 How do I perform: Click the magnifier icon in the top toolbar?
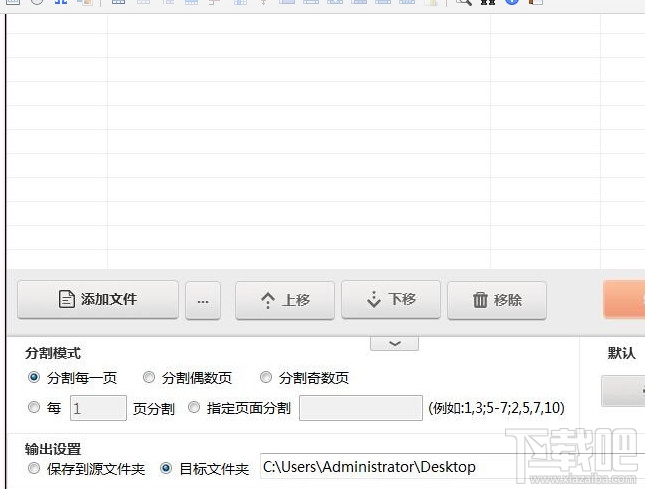pos(464,2)
